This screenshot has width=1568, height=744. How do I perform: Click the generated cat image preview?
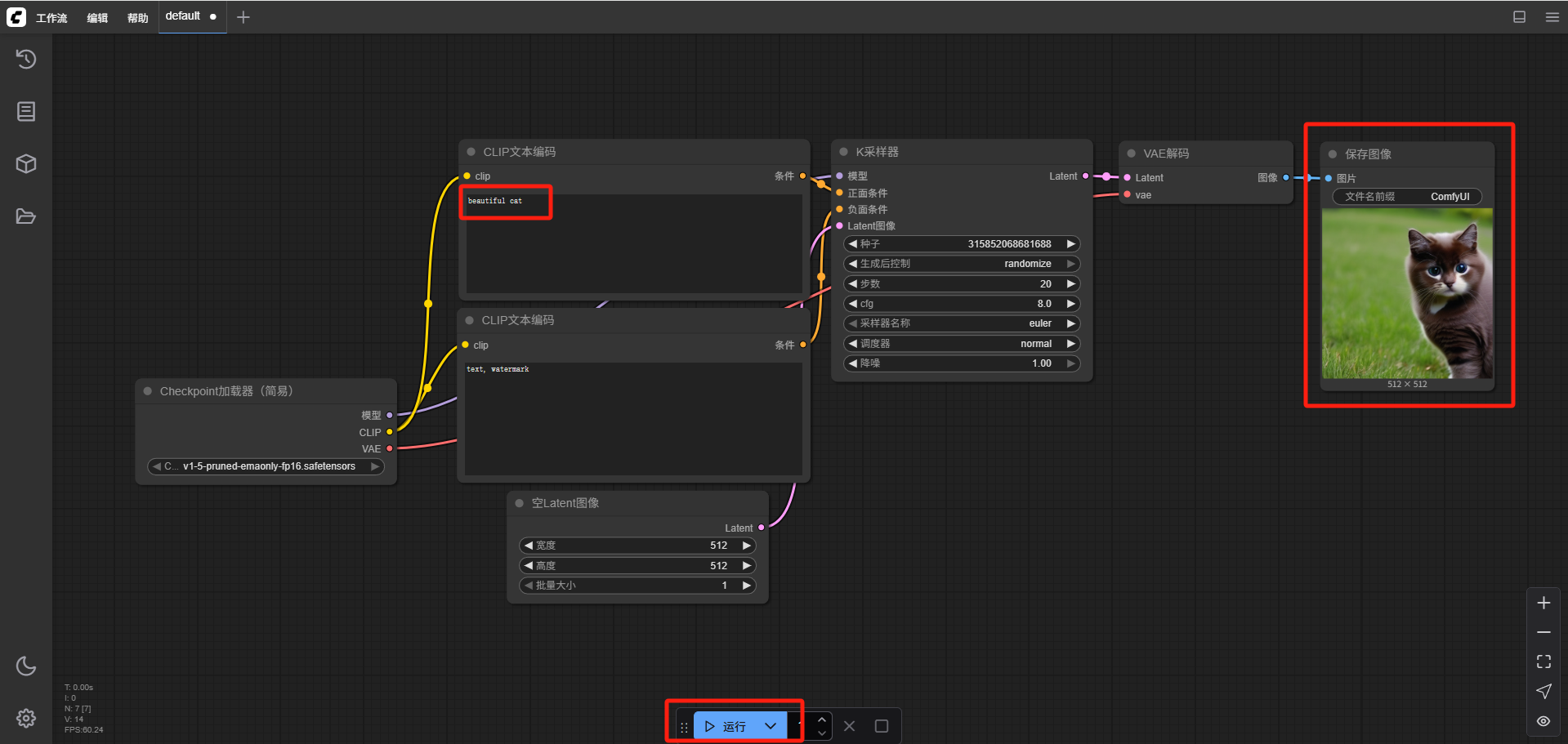pos(1407,293)
